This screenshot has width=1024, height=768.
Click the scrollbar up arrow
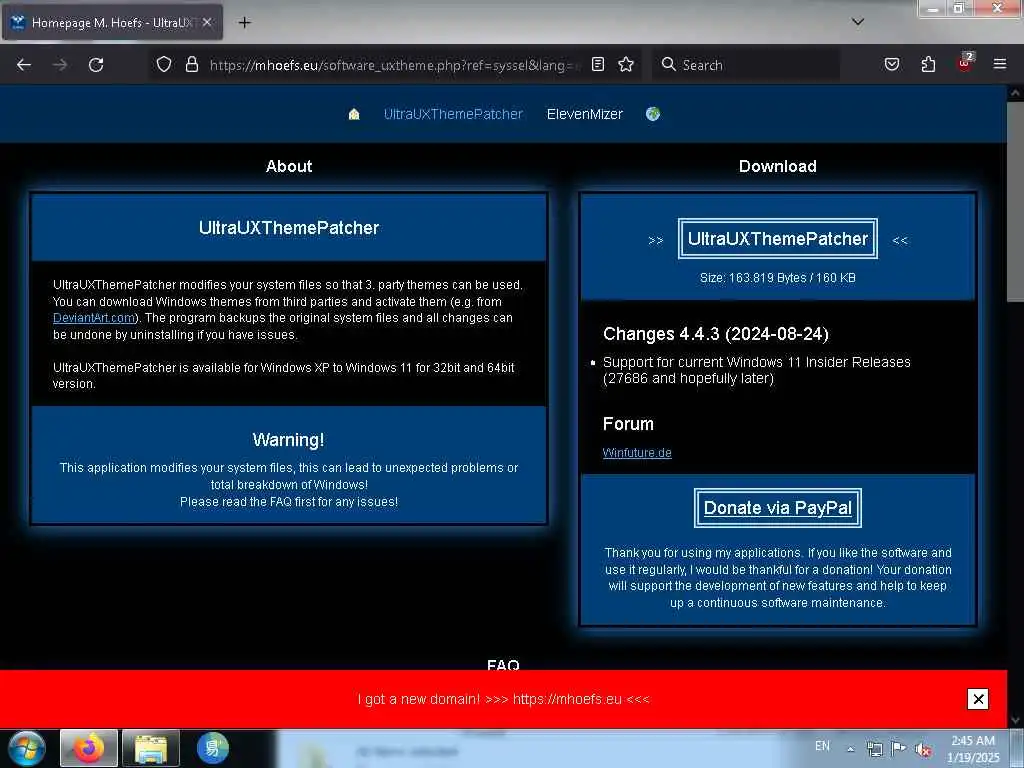1016,93
